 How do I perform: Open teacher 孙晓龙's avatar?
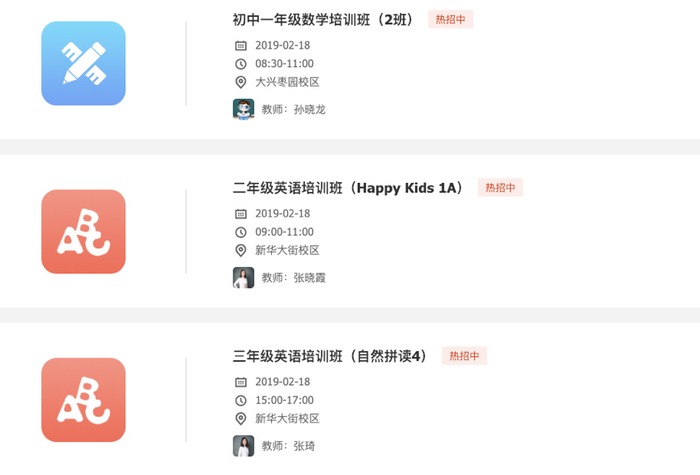(x=243, y=109)
